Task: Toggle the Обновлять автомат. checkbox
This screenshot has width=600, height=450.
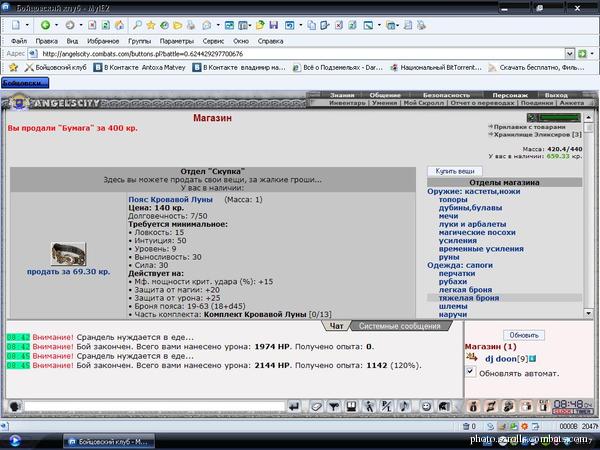Action: 470,371
